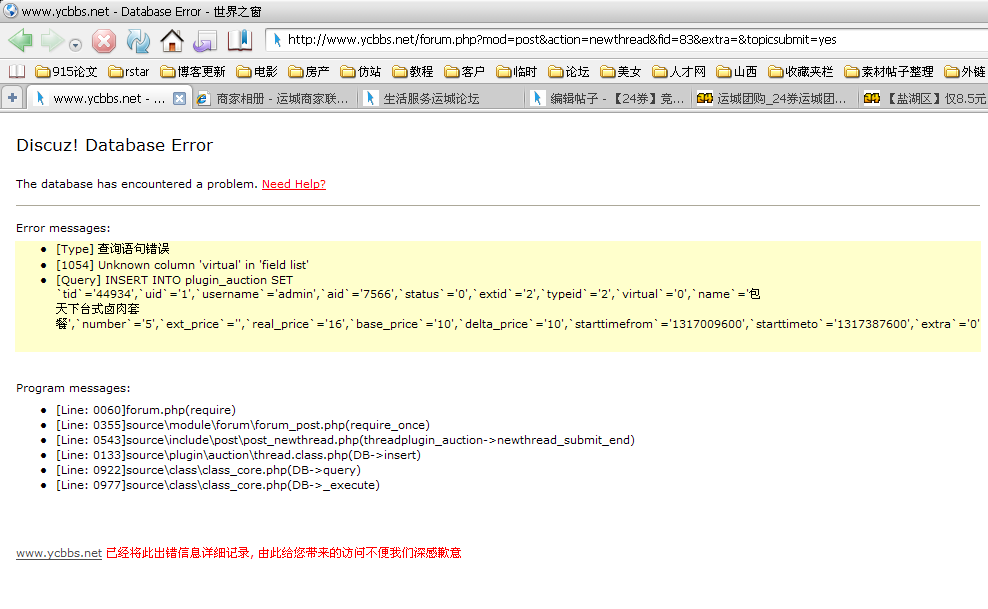Click the [Type] 查询语句错误 line
The height and width of the screenshot is (609, 988).
(x=112, y=249)
